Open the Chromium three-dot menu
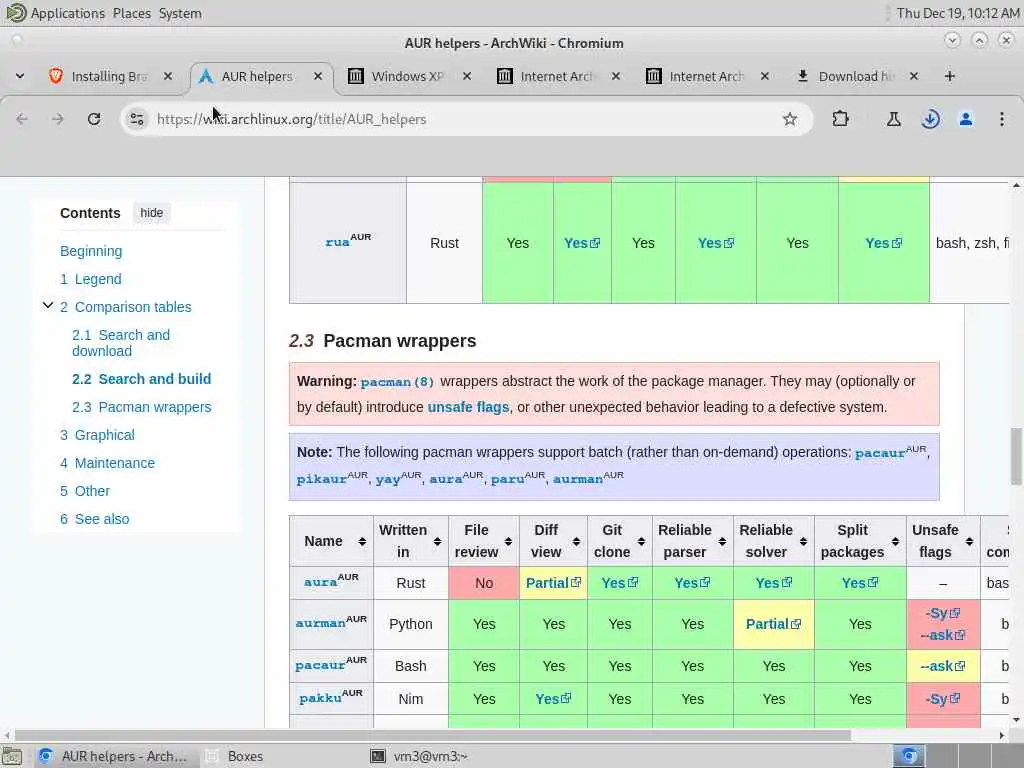Screen dimensions: 1024x768 coord(1001,119)
